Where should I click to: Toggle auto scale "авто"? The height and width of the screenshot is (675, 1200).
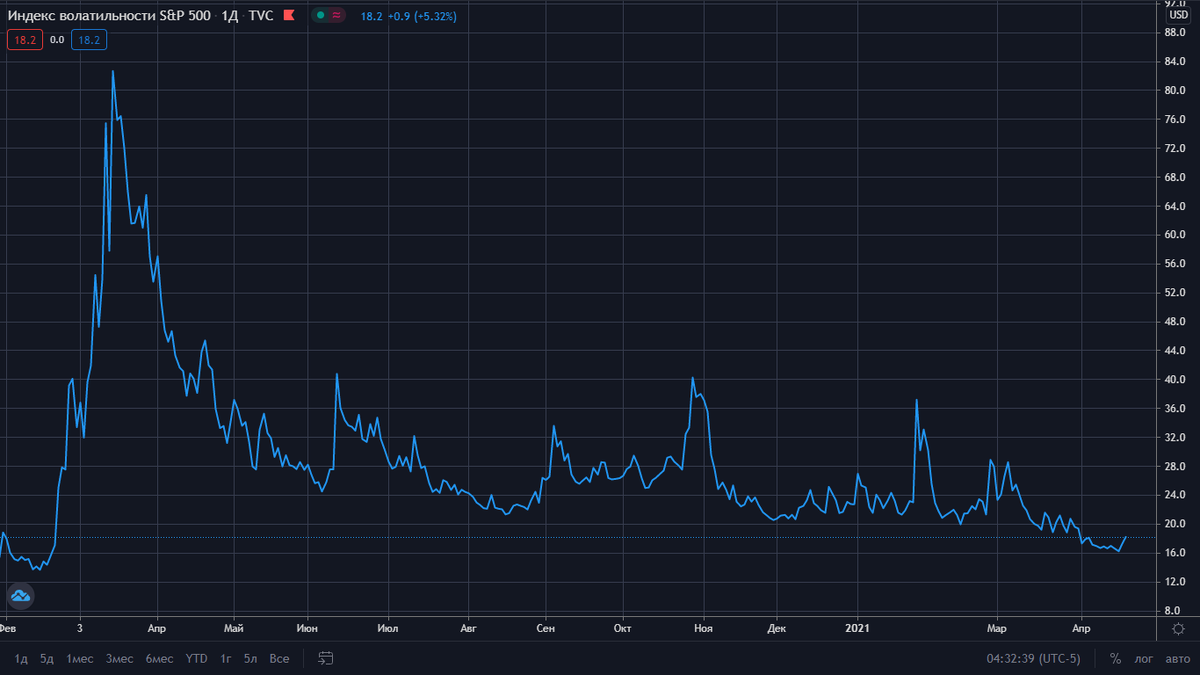click(1176, 659)
